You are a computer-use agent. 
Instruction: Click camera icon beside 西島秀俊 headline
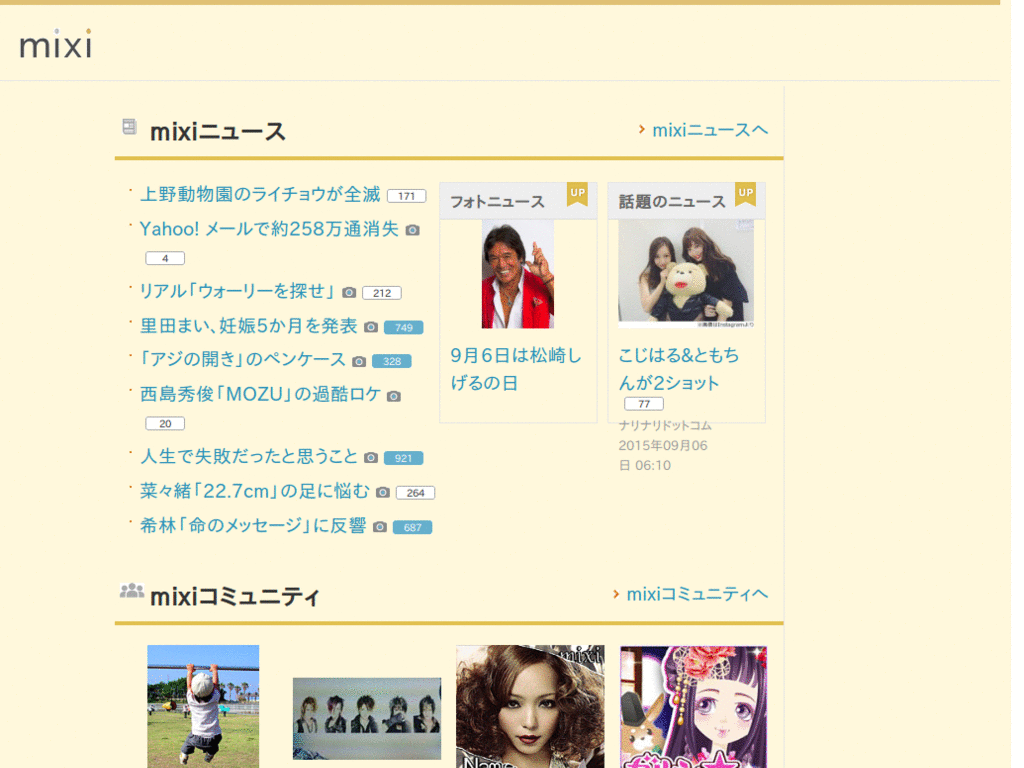[x=393, y=396]
